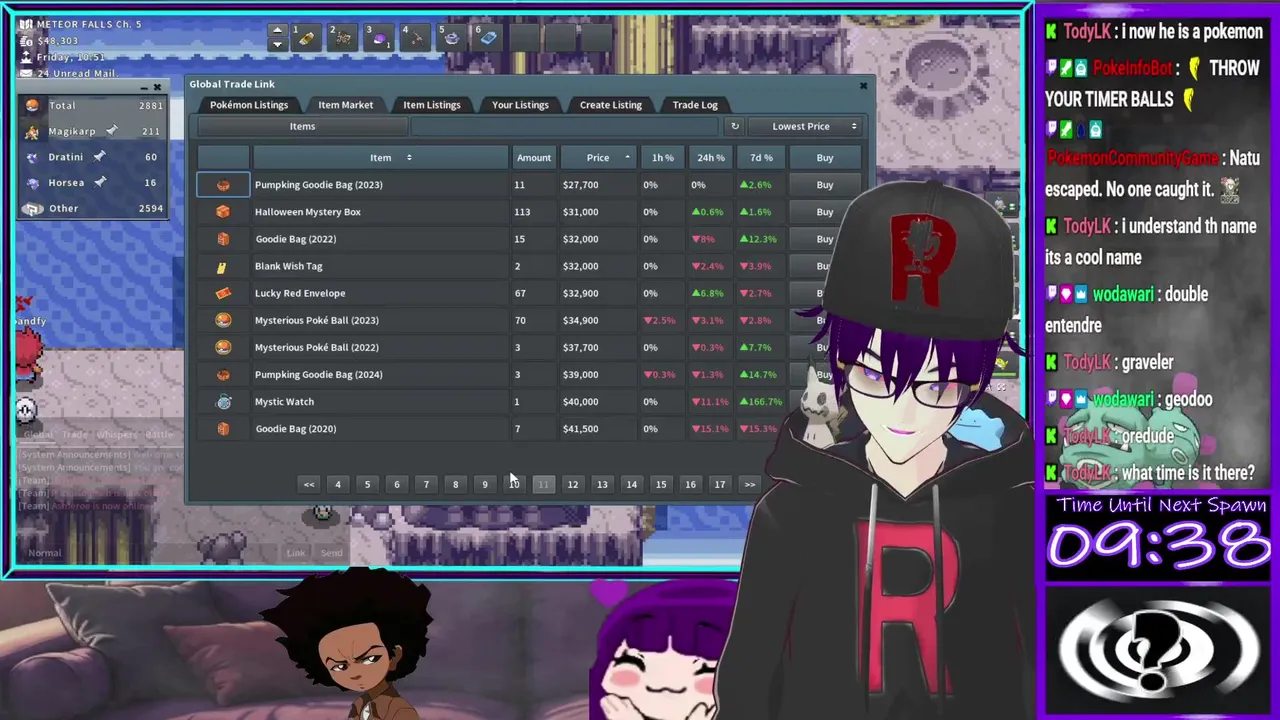Use hotbar slot 2 item
1280x720 pixels.
[342, 38]
